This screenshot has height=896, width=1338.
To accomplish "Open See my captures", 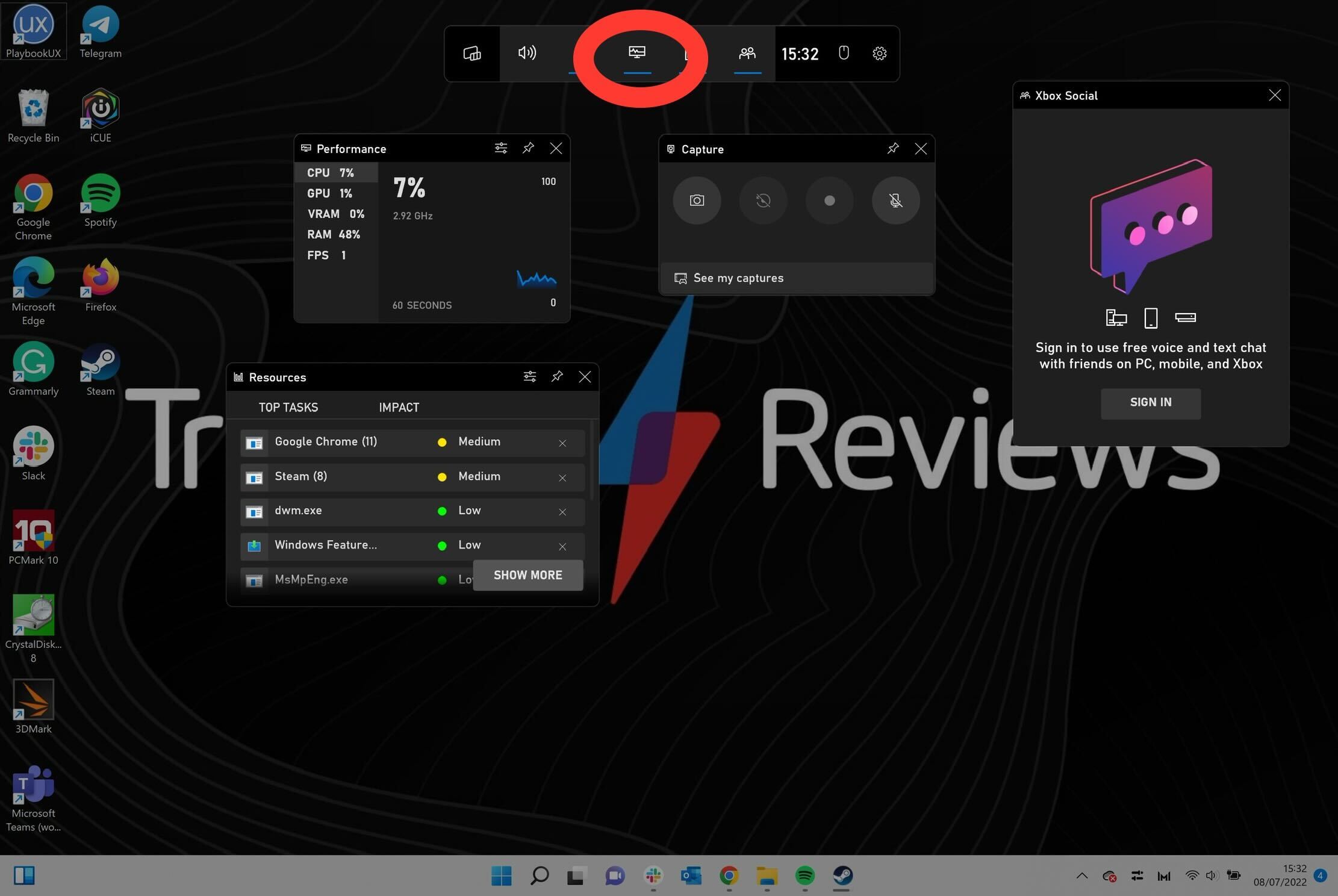I will click(x=797, y=278).
